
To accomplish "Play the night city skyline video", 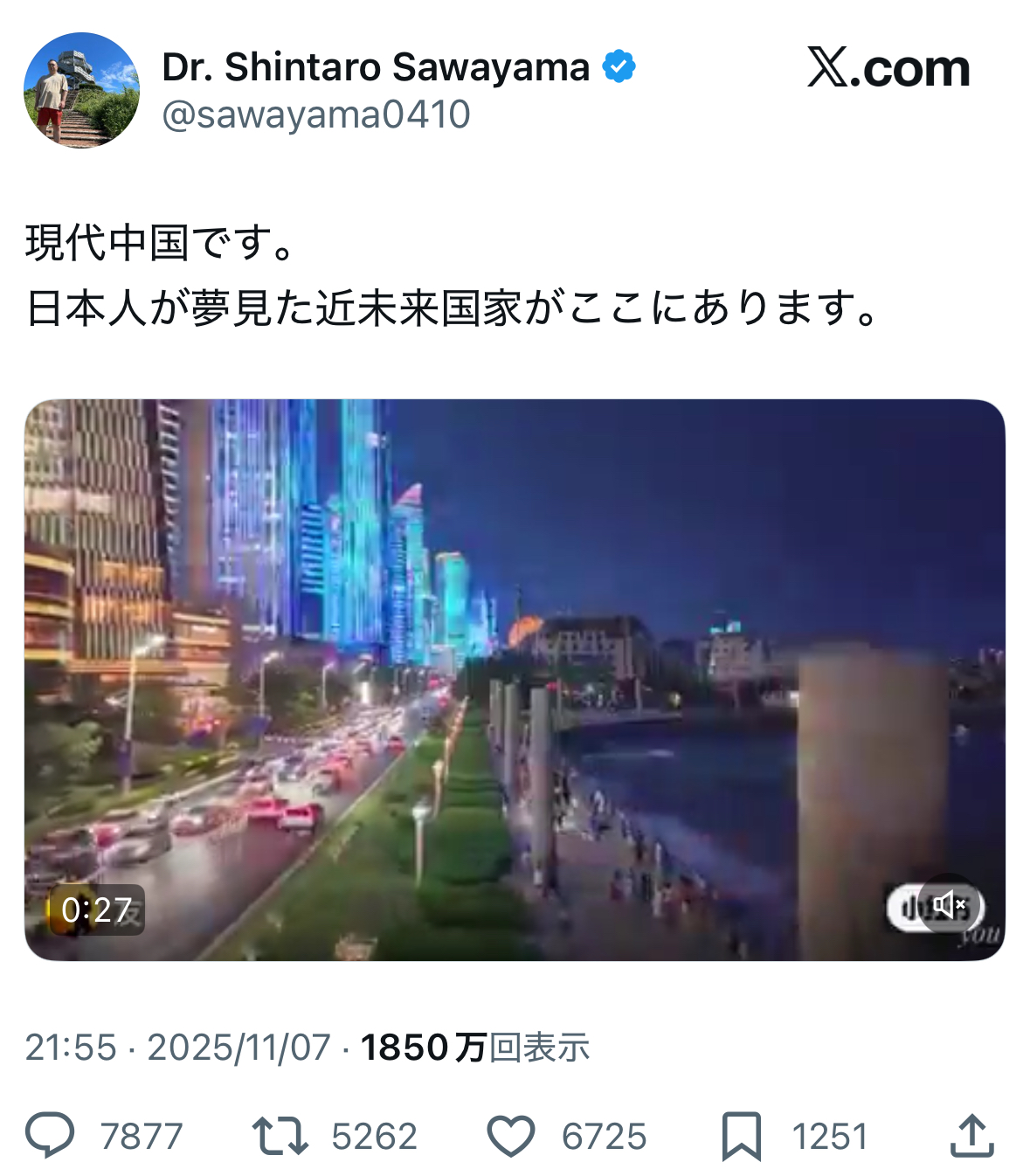I will point(515,680).
